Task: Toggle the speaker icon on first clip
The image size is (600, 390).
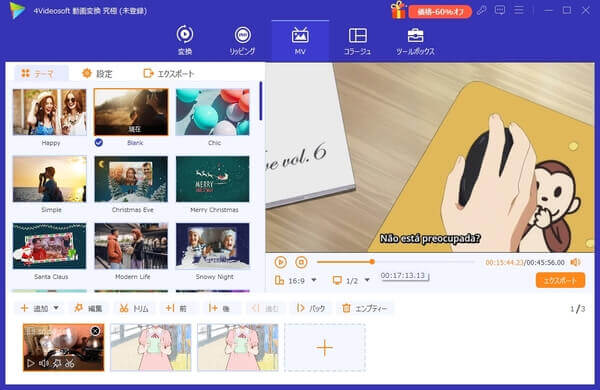Action: click(x=44, y=363)
